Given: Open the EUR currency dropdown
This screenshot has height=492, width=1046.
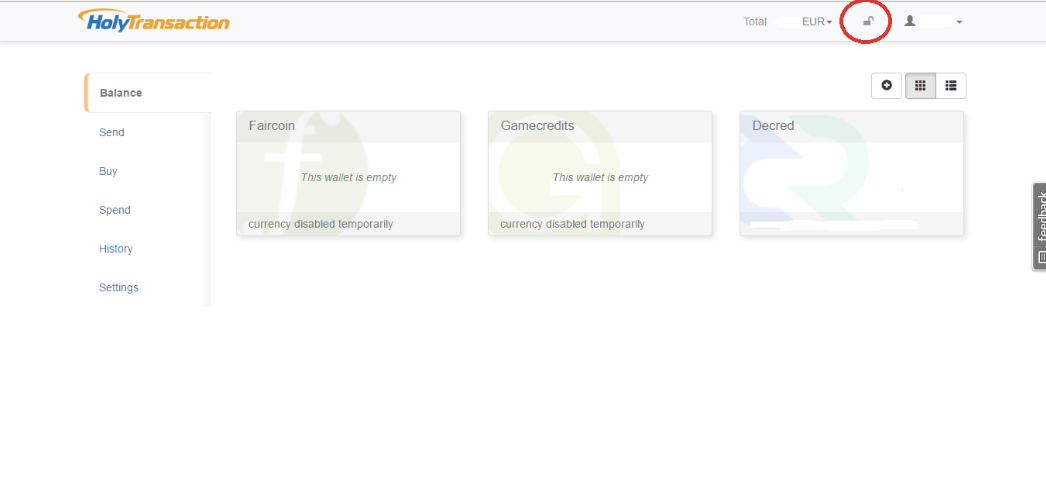Looking at the screenshot, I should (x=817, y=21).
